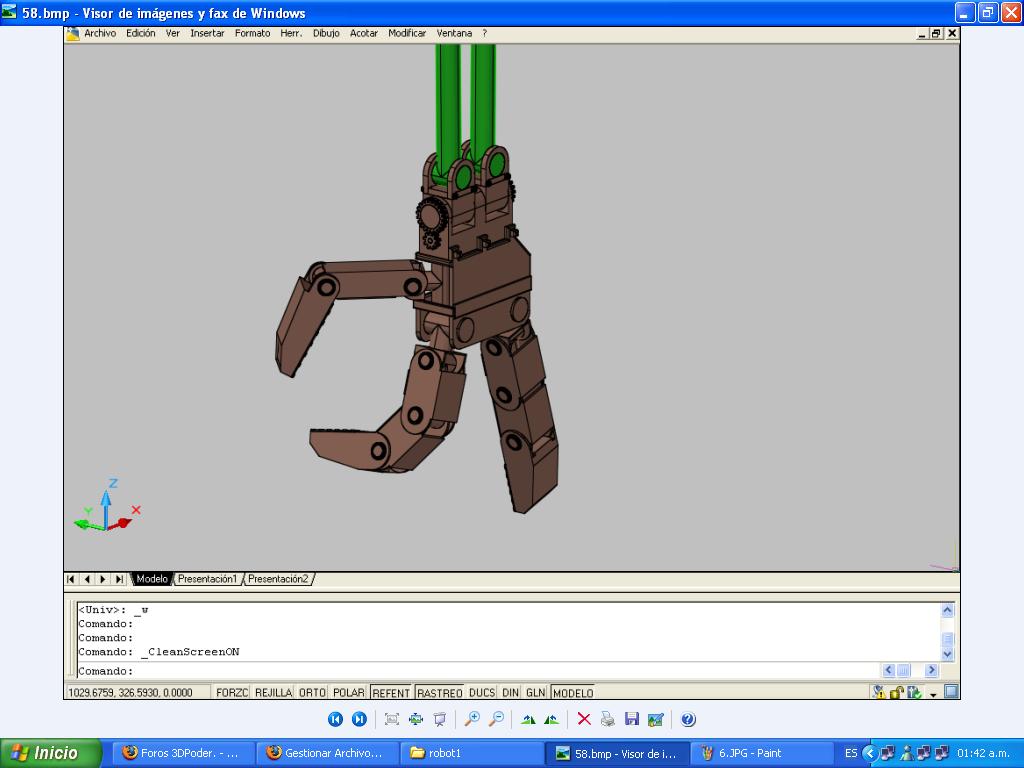Image resolution: width=1024 pixels, height=768 pixels.
Task: Click the command line scroll right arrow
Action: point(932,670)
